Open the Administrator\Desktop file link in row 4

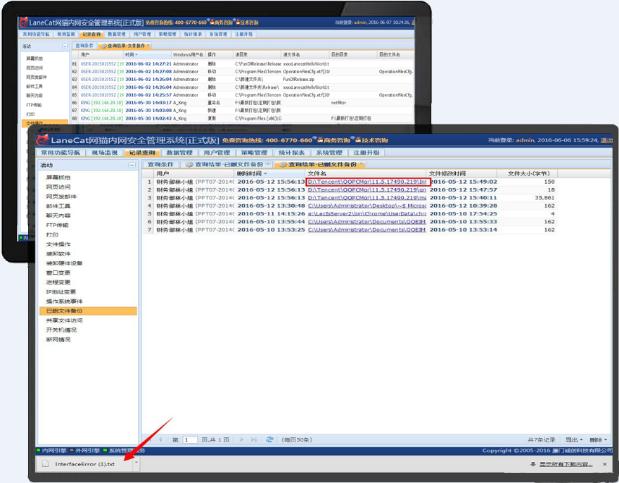click(x=367, y=206)
